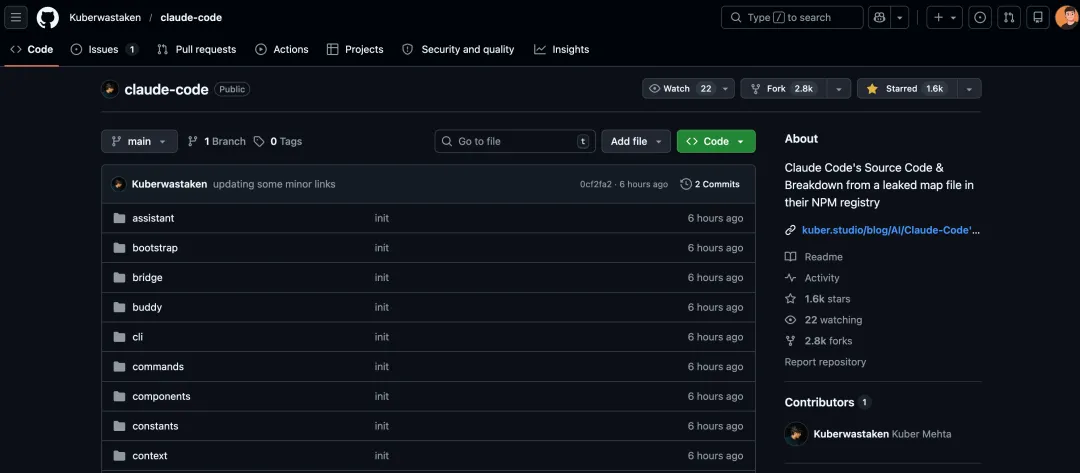Open the bridge folder

147,277
